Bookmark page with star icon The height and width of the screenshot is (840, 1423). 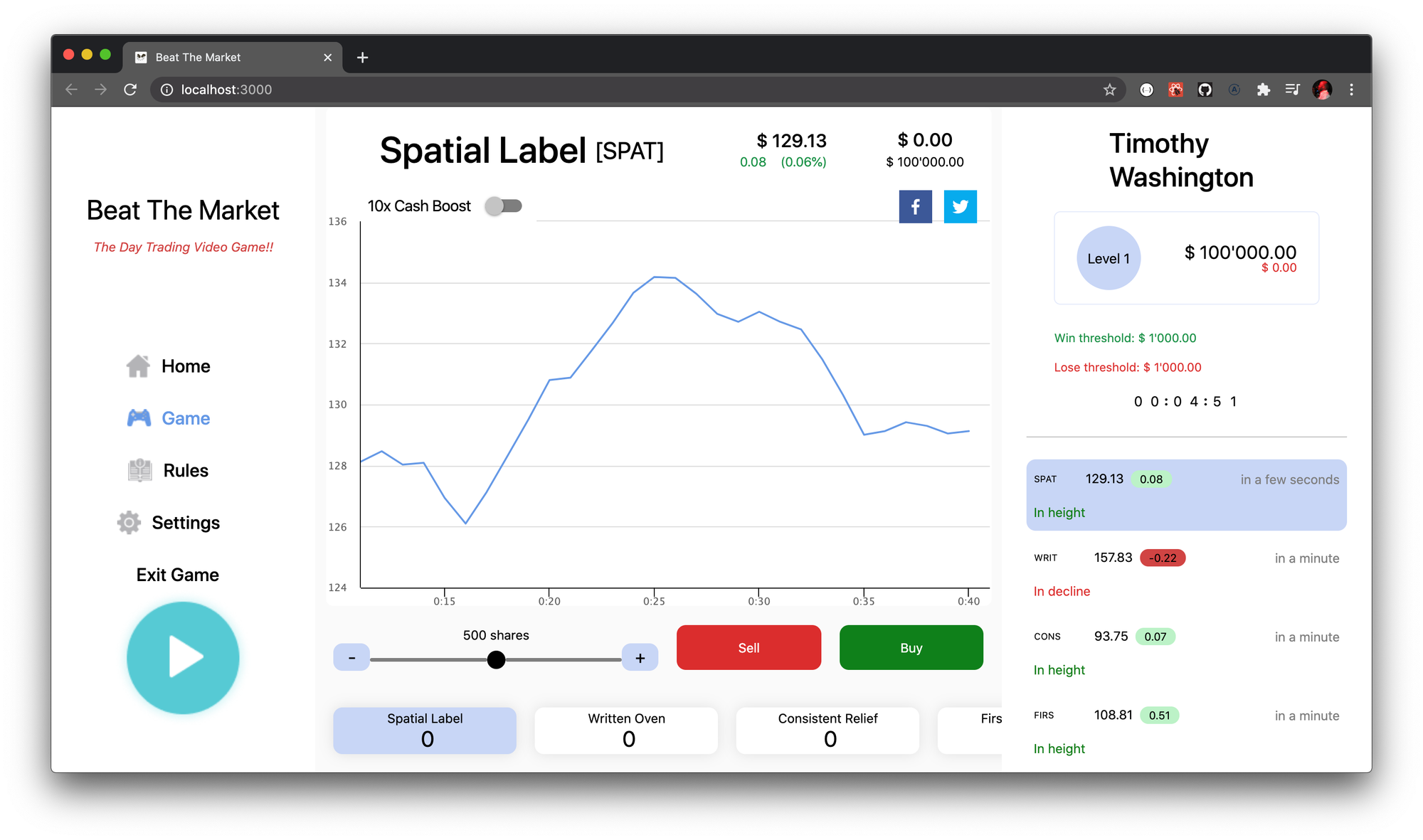click(x=1109, y=90)
